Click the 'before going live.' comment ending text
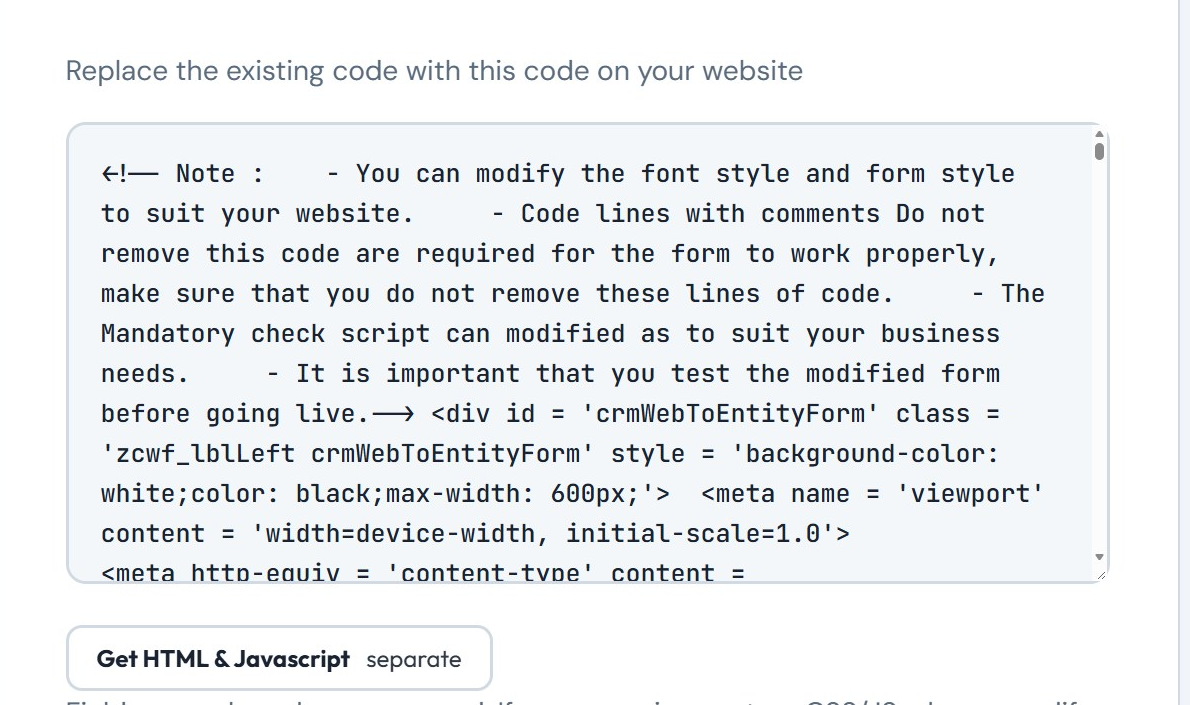 point(235,414)
